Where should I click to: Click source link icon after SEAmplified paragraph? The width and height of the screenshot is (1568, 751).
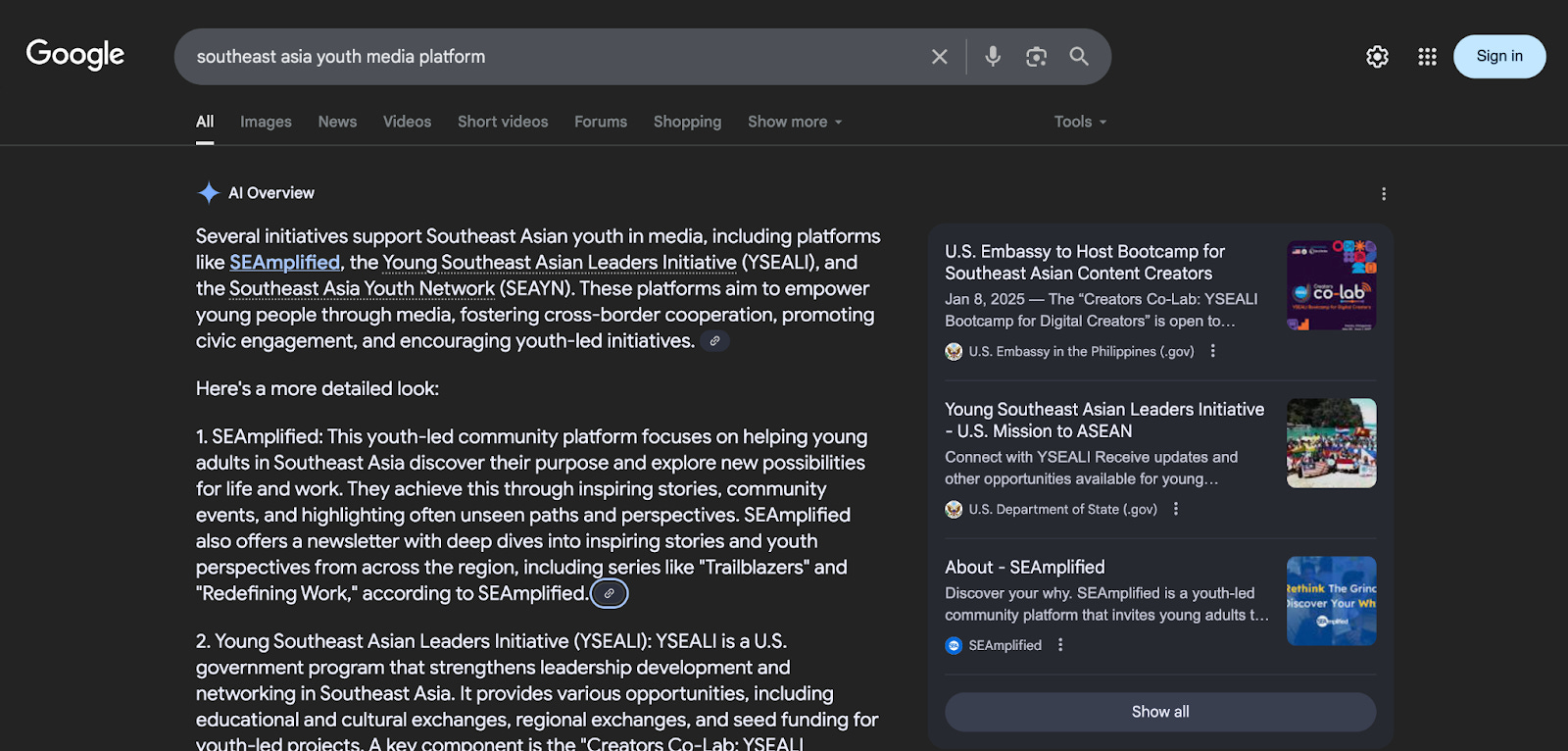coord(609,594)
